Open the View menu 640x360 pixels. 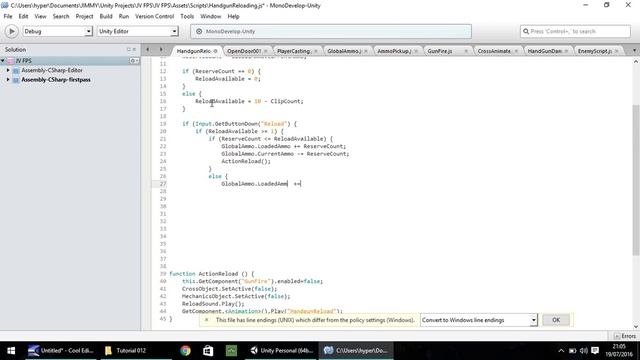[x=40, y=16]
